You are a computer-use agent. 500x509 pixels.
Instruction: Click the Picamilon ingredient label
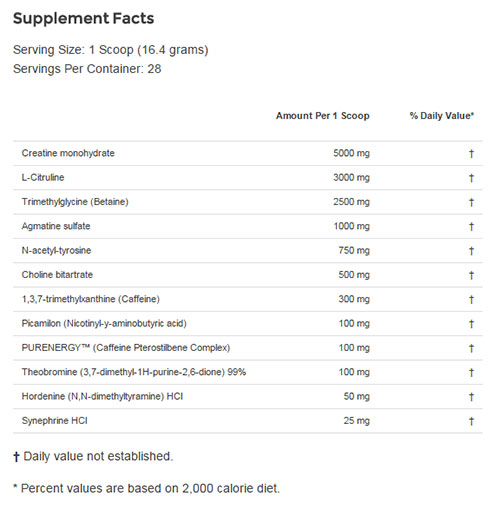click(x=104, y=324)
